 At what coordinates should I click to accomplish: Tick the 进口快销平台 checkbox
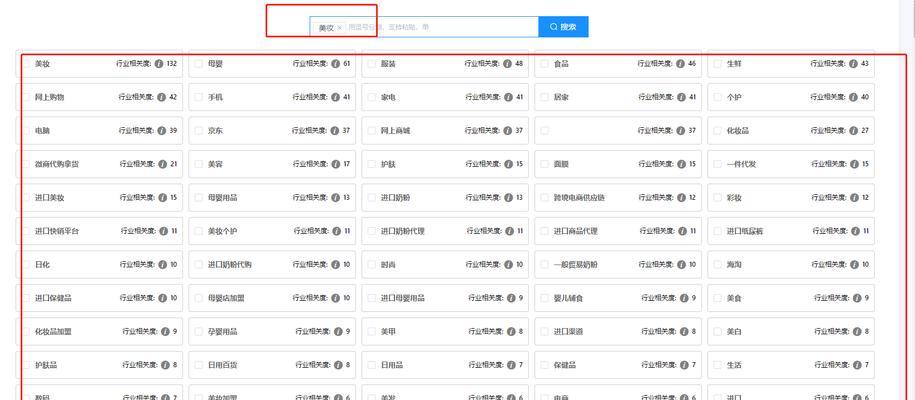point(26,231)
